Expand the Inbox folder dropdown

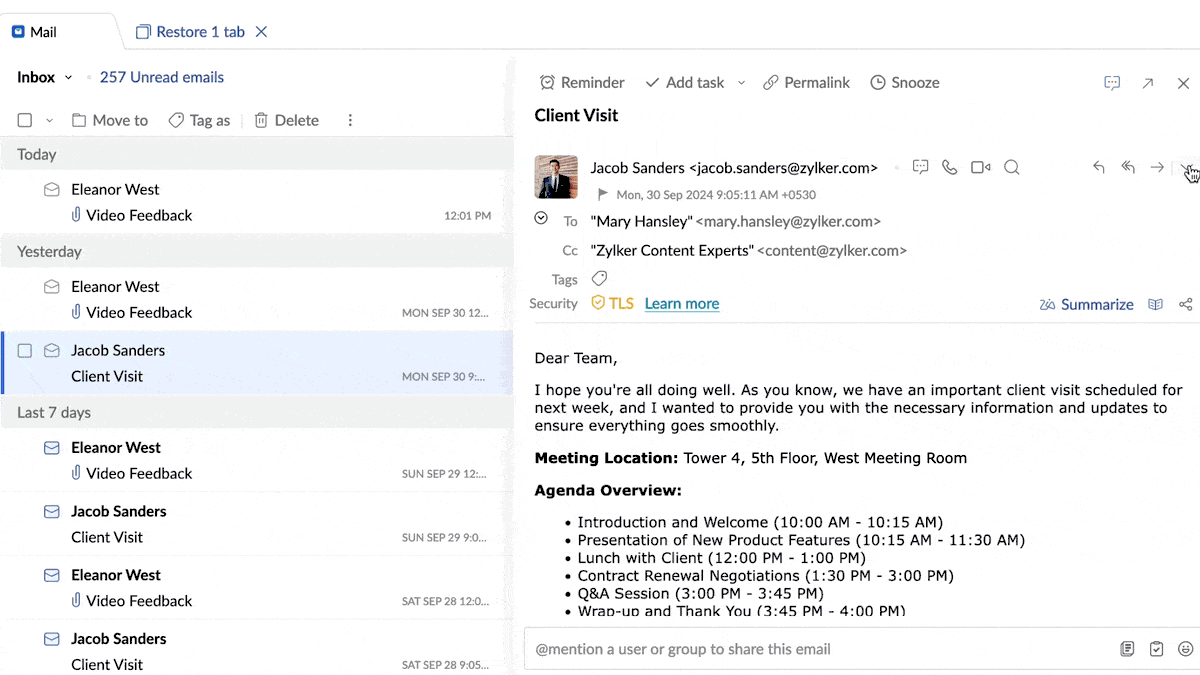(x=68, y=78)
